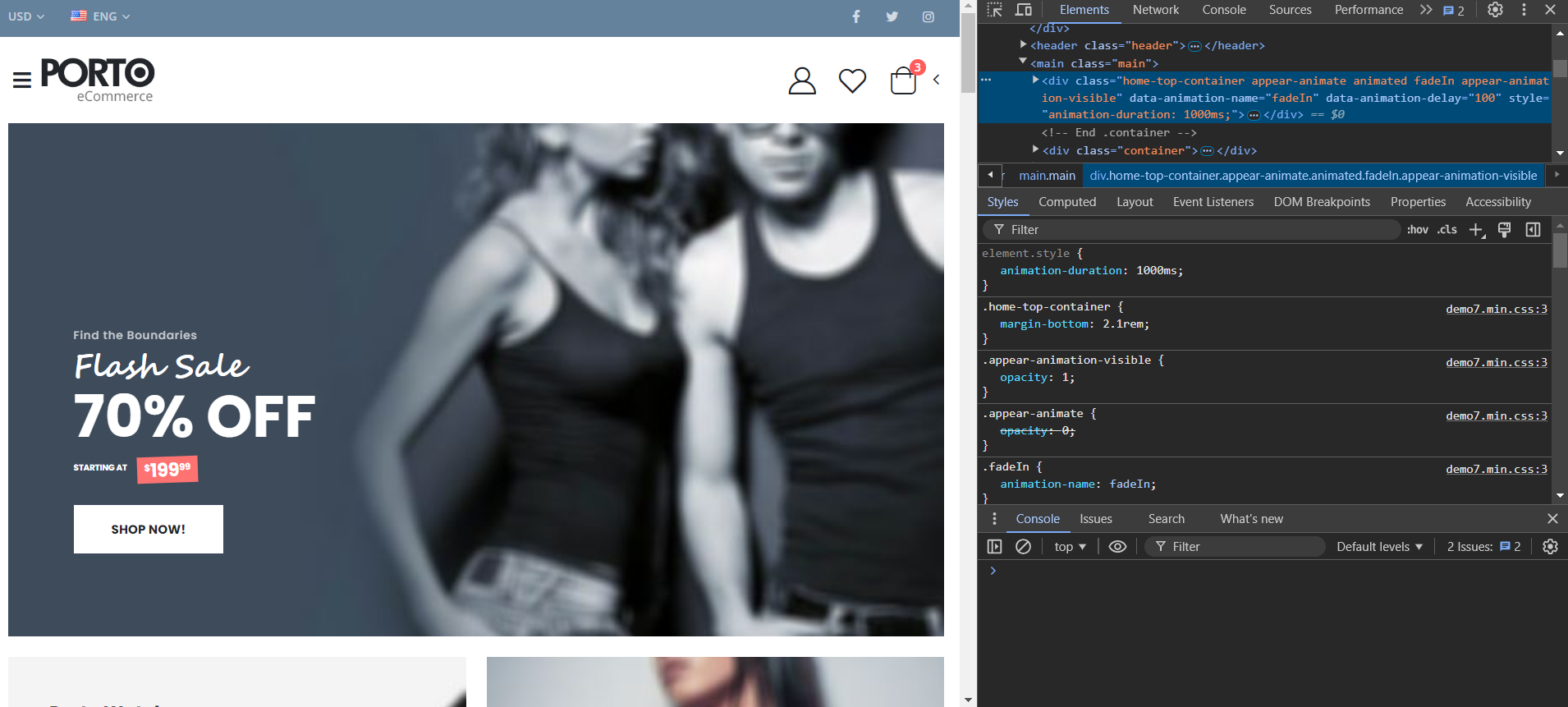
Task: Toggle the device toolbar icon
Action: click(x=1024, y=10)
